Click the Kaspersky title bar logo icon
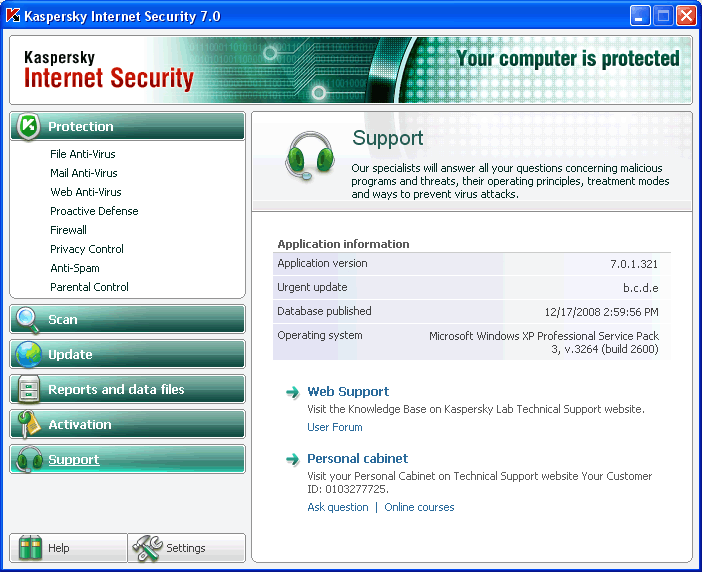This screenshot has width=702, height=572. [x=13, y=16]
